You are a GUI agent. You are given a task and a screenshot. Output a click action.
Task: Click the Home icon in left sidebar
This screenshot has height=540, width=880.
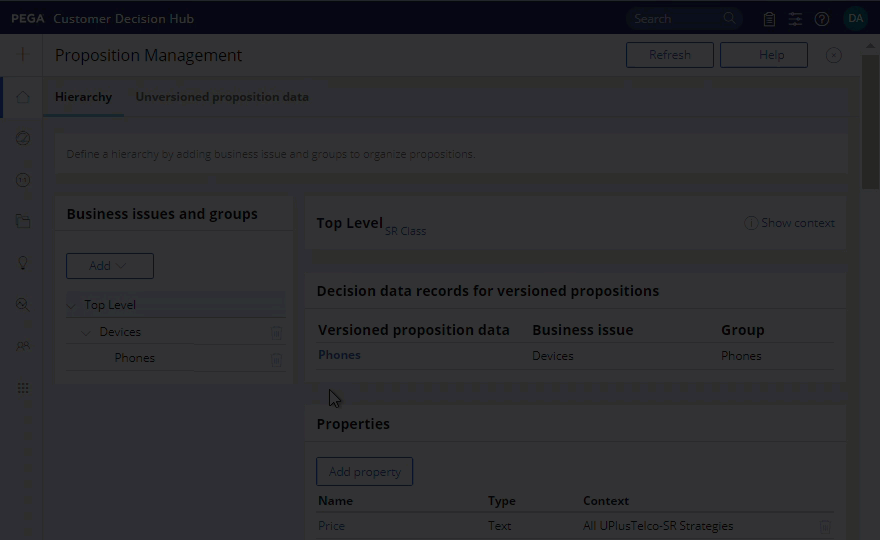click(22, 97)
